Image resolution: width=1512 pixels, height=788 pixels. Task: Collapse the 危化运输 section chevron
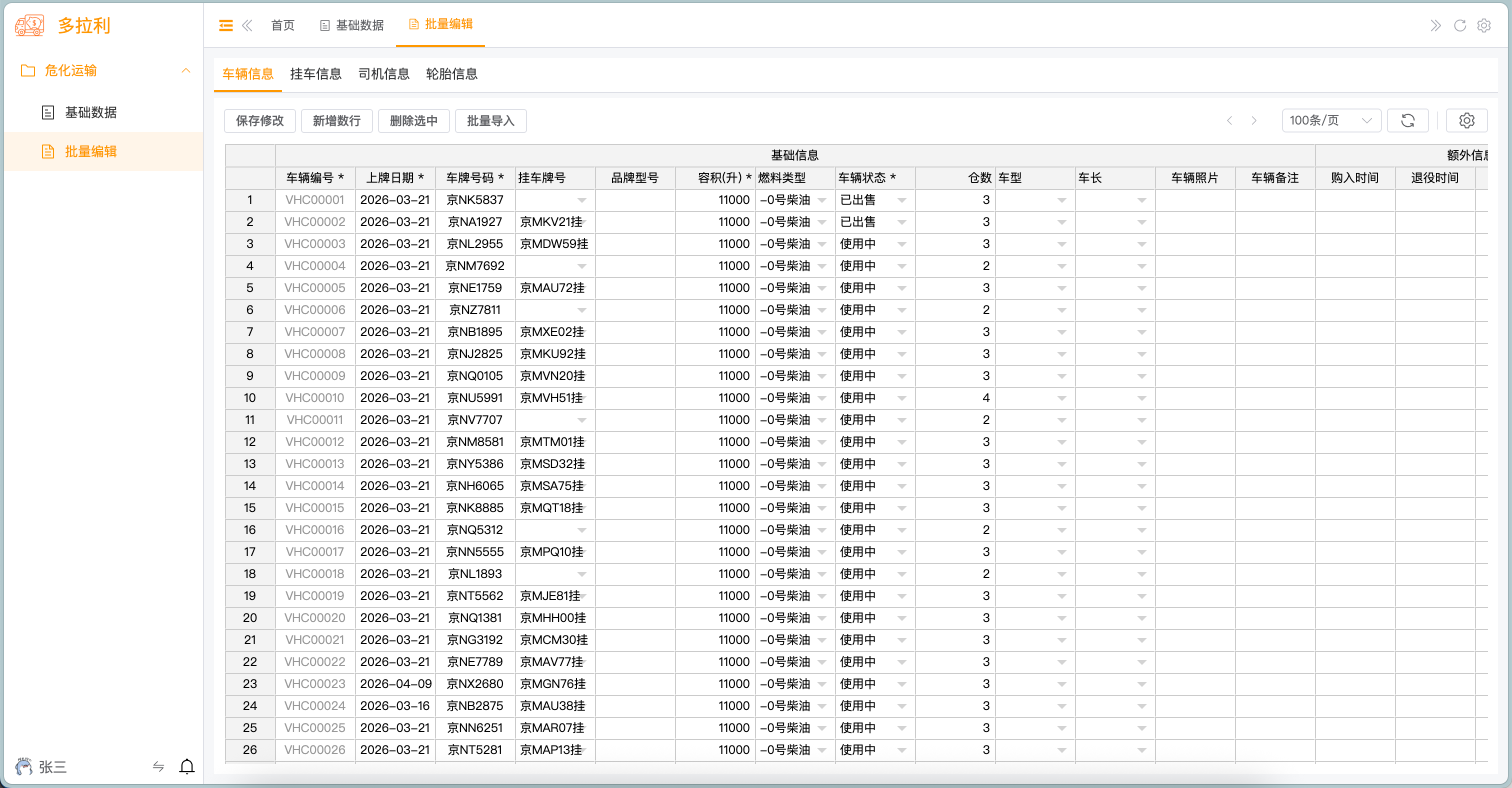click(186, 70)
